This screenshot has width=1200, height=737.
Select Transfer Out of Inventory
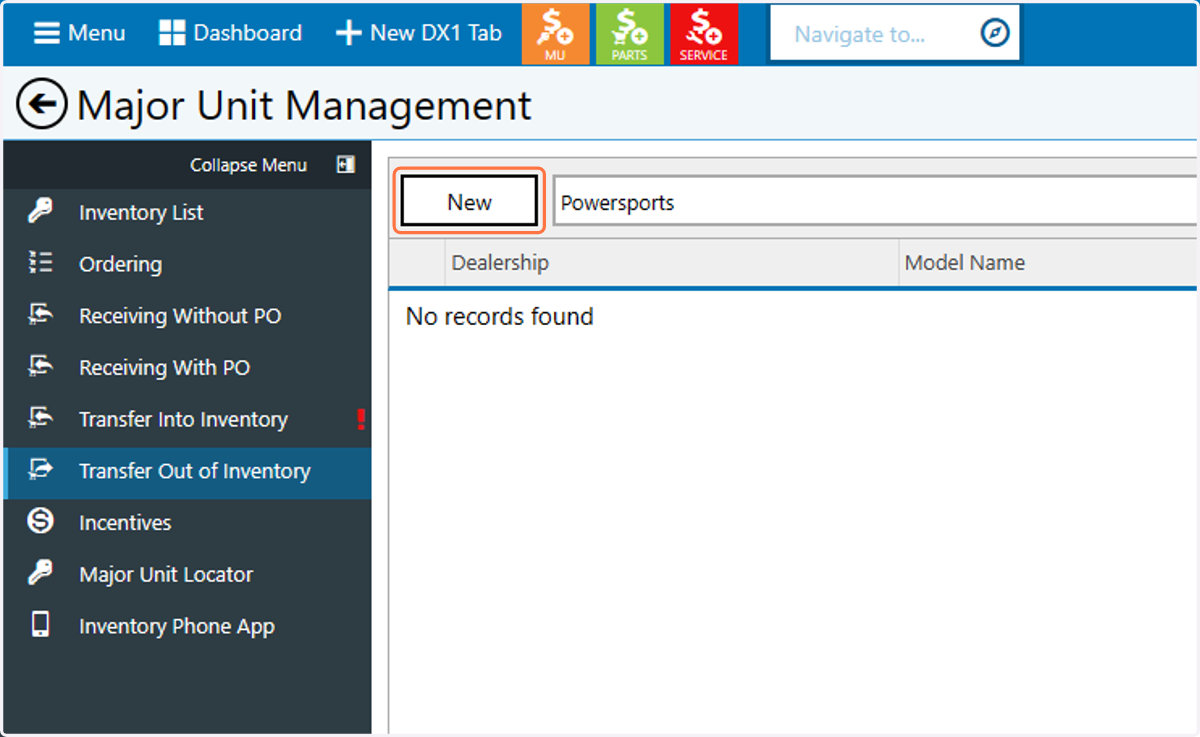point(187,471)
